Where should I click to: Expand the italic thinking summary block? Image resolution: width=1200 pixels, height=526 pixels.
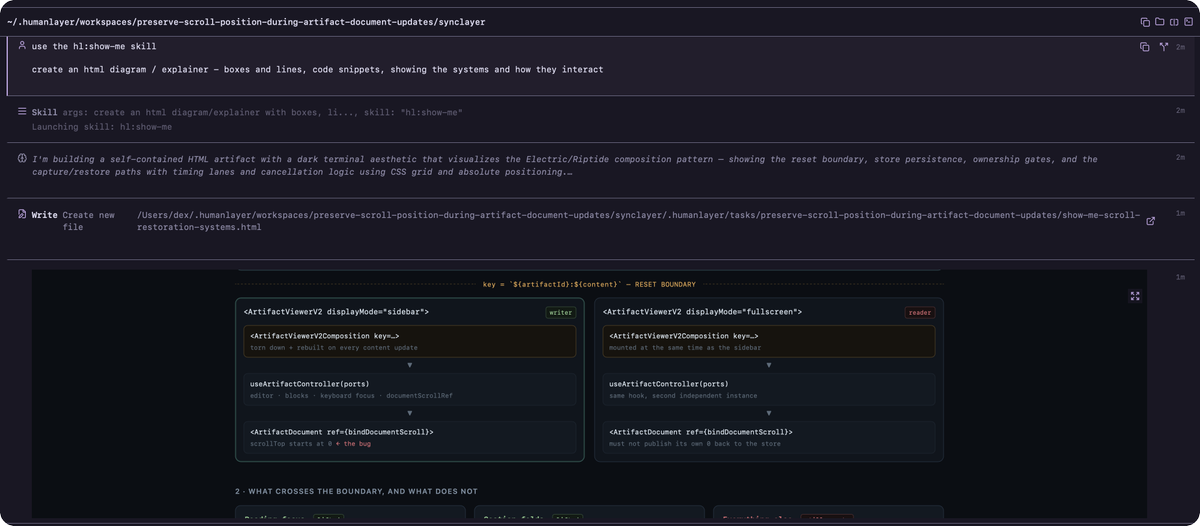point(565,165)
